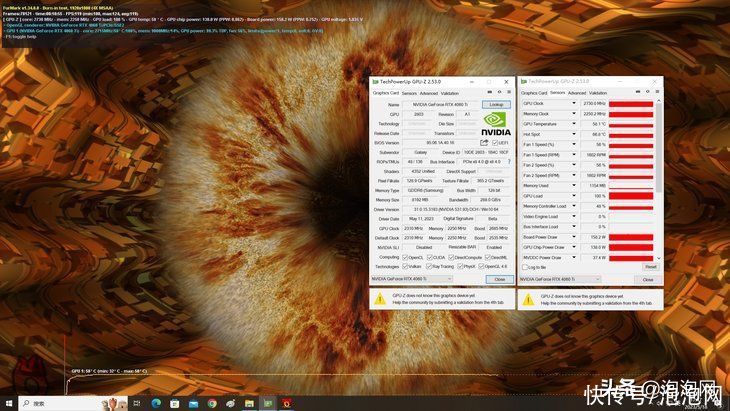
Task: Open GPU selector combo in Sensors window
Action: pyautogui.click(x=560, y=279)
